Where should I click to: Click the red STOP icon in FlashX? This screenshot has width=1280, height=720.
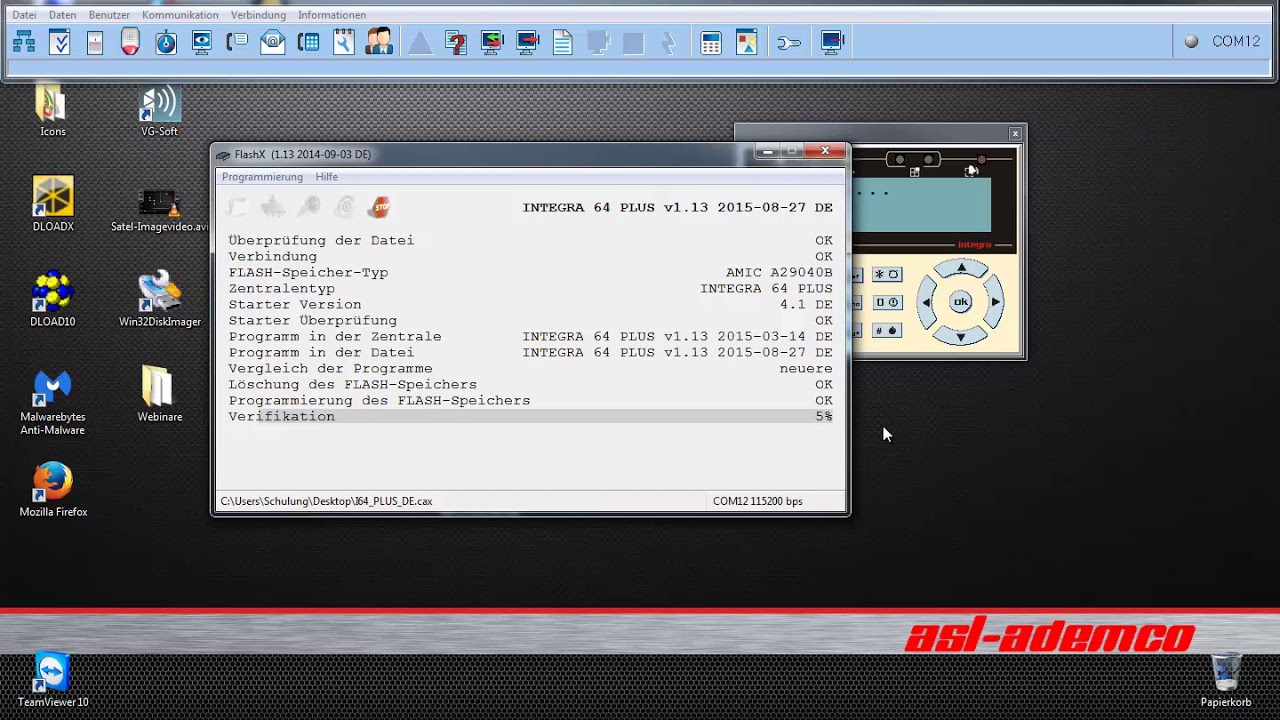coord(380,207)
